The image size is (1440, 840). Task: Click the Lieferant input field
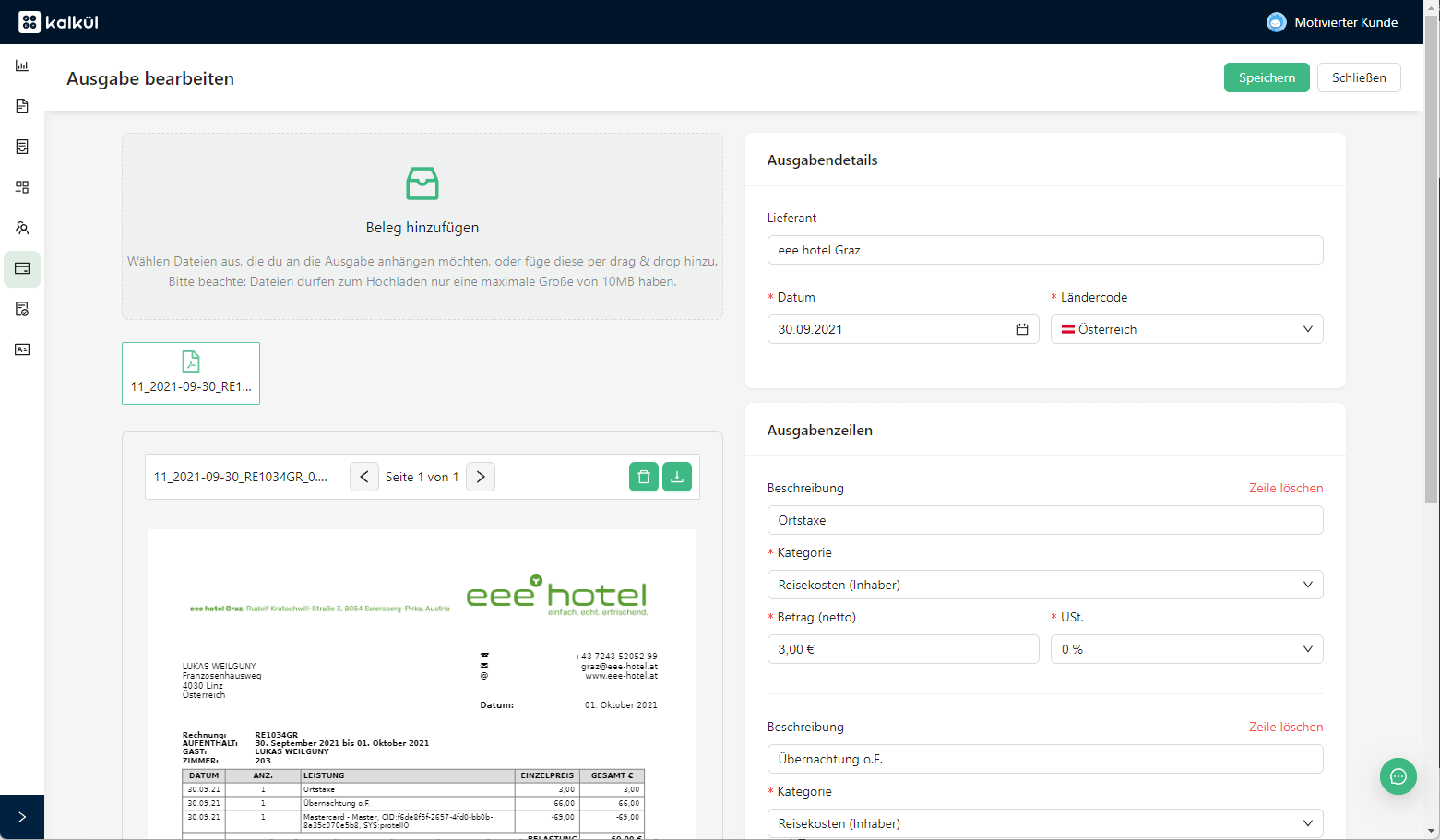(x=1044, y=250)
